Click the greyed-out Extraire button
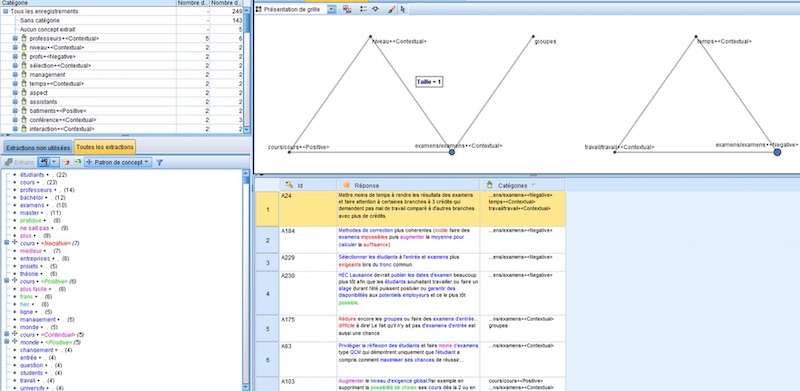 coord(20,162)
